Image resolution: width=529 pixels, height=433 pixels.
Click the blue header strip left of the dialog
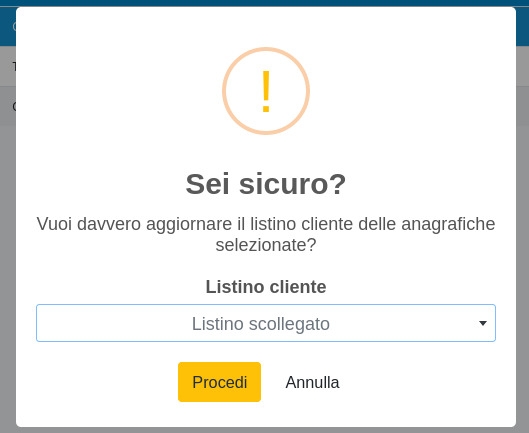tap(7, 26)
